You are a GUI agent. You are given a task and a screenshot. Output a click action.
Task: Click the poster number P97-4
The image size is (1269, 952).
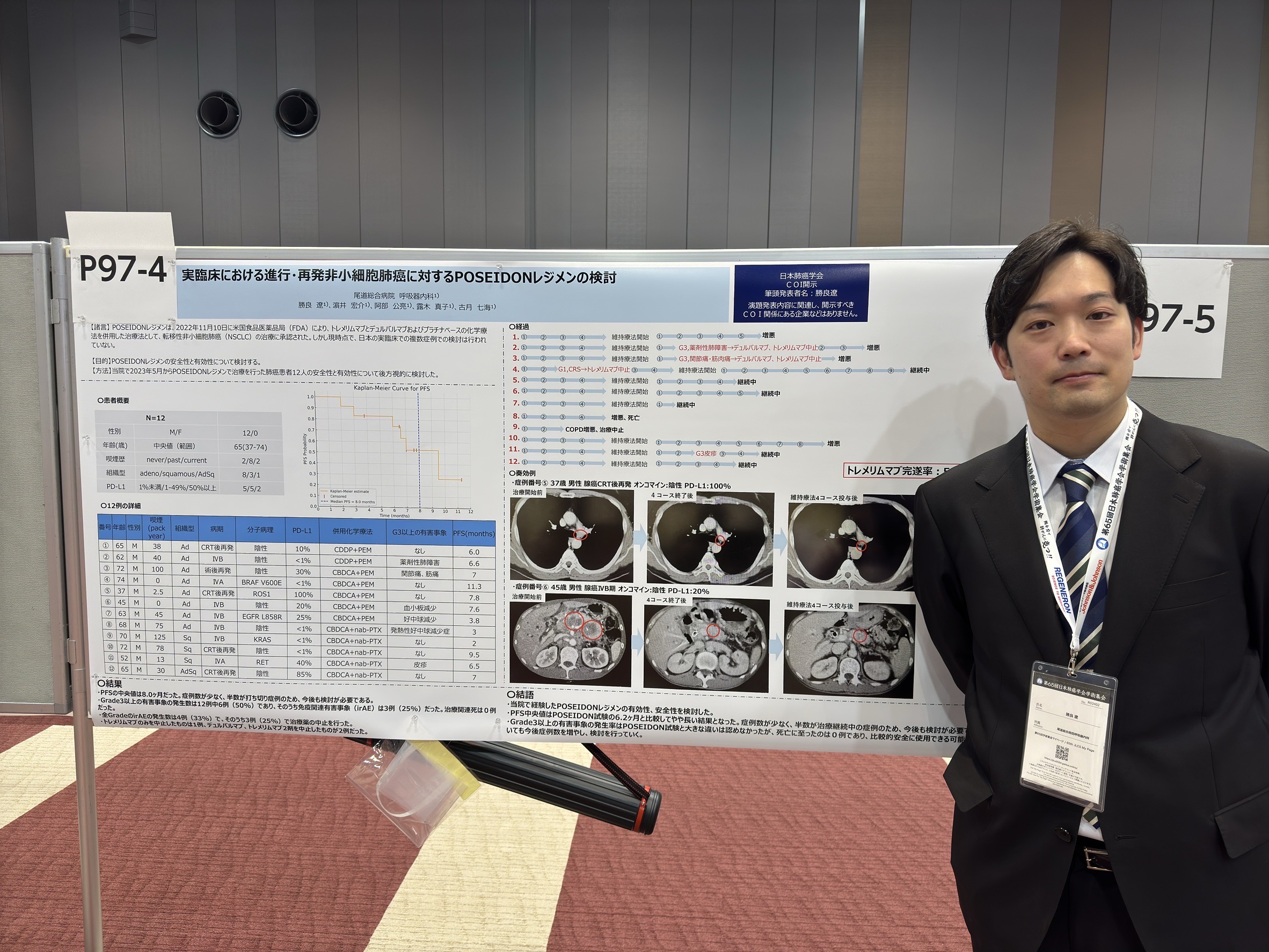(123, 269)
